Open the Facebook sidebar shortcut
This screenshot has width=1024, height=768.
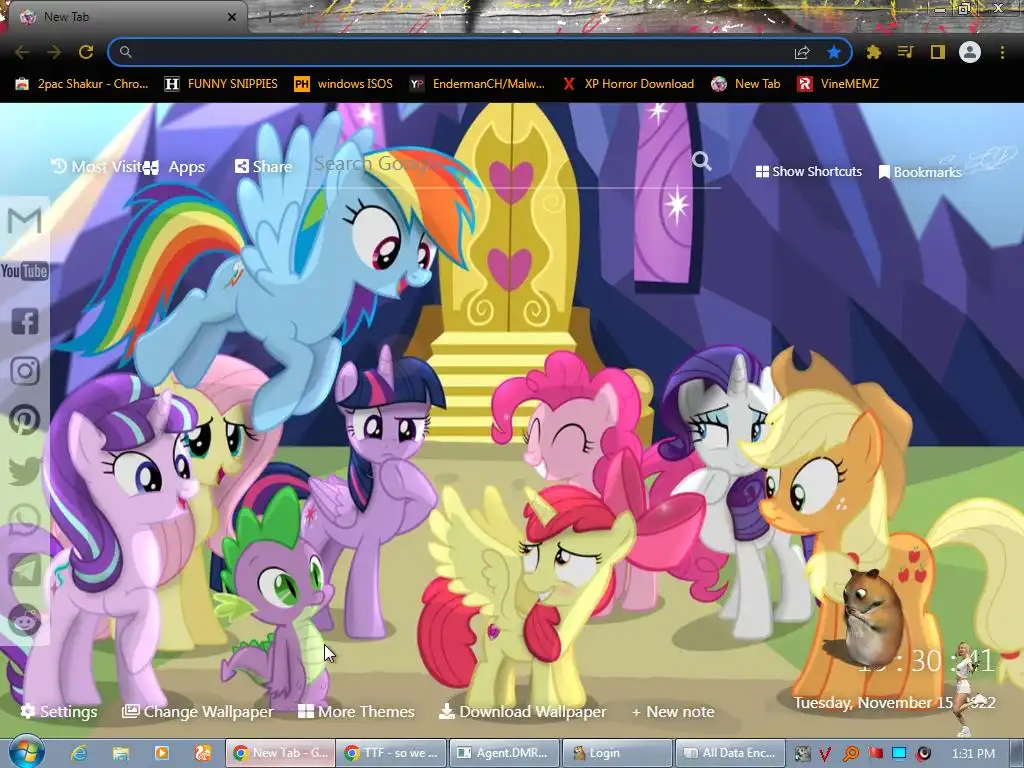coord(25,321)
